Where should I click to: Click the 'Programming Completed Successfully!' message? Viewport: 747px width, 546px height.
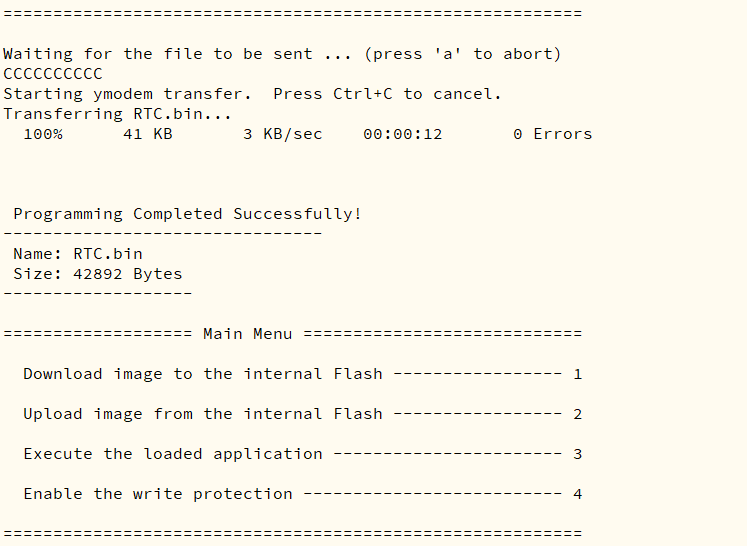tap(187, 214)
